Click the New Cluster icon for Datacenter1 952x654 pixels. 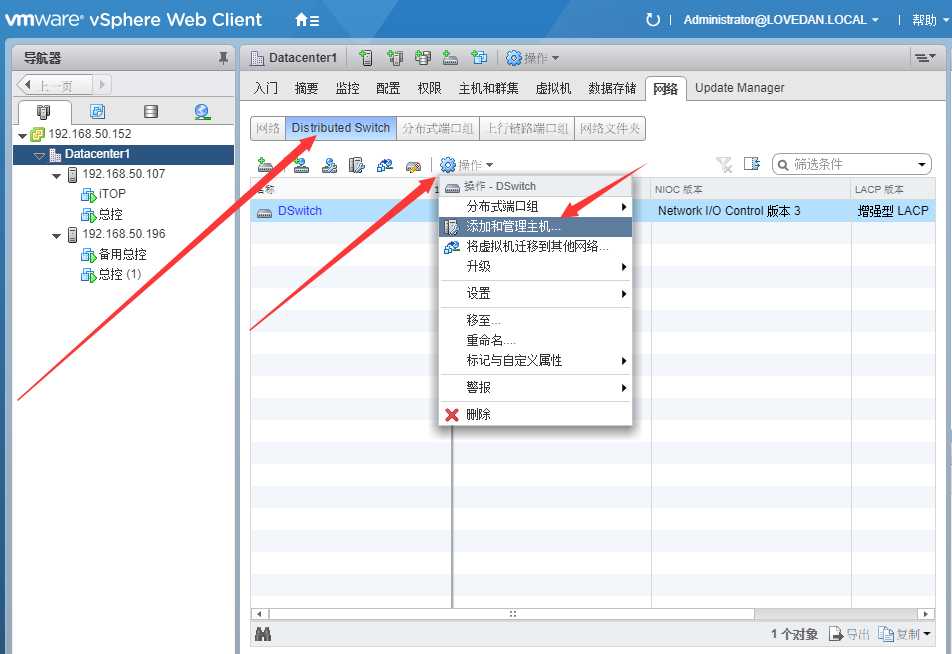click(x=395, y=58)
